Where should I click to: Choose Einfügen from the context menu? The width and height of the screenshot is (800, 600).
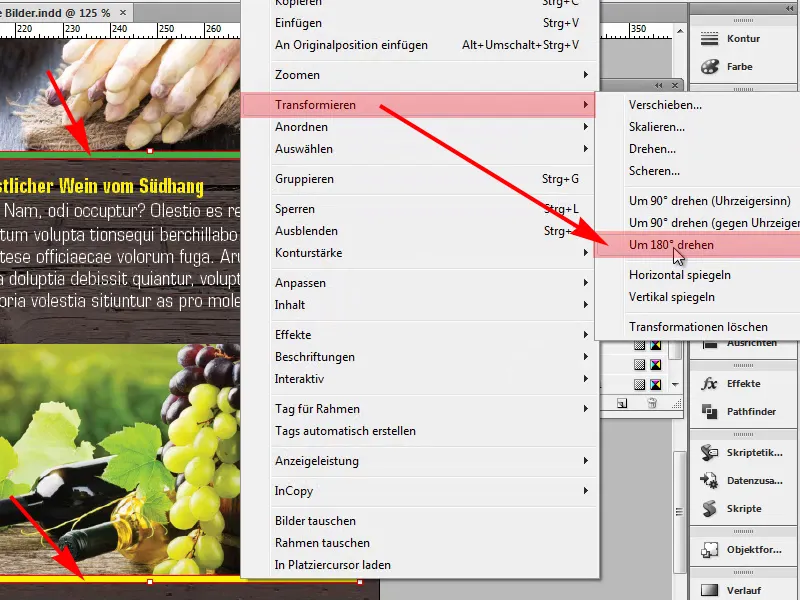(419, 23)
